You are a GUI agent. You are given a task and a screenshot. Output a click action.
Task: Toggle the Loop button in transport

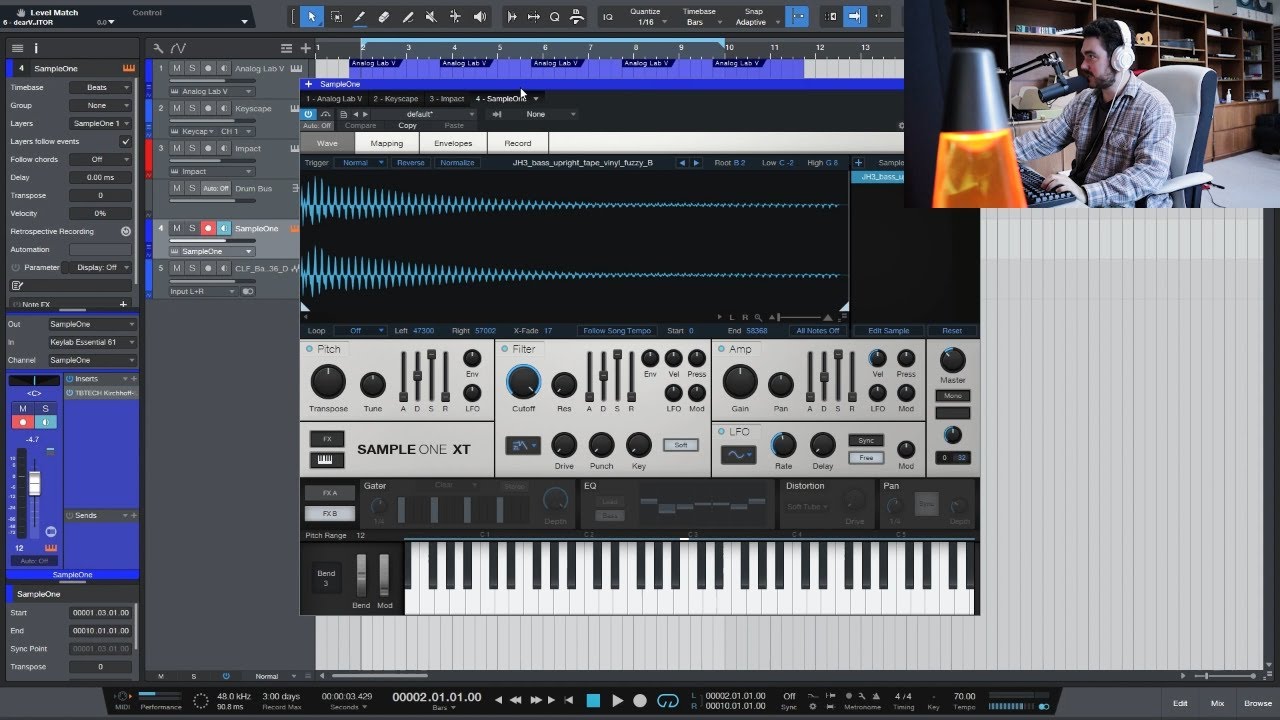click(667, 701)
